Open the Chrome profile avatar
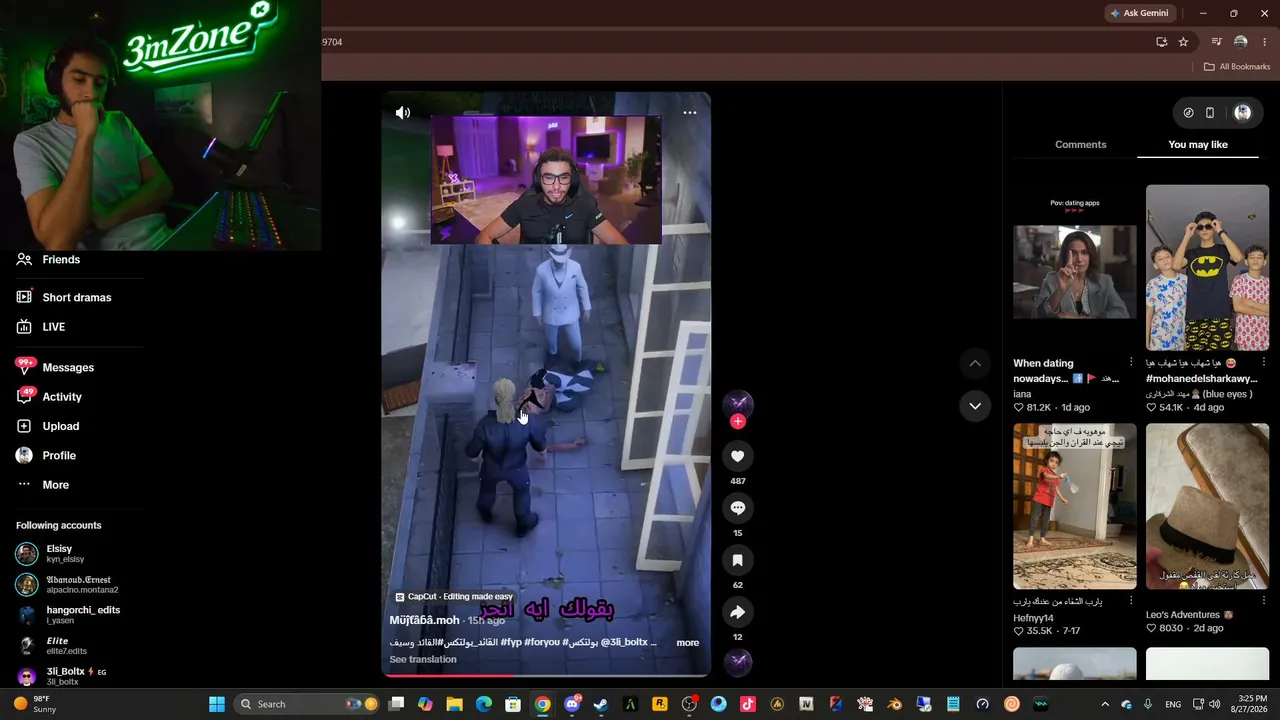 click(1241, 42)
